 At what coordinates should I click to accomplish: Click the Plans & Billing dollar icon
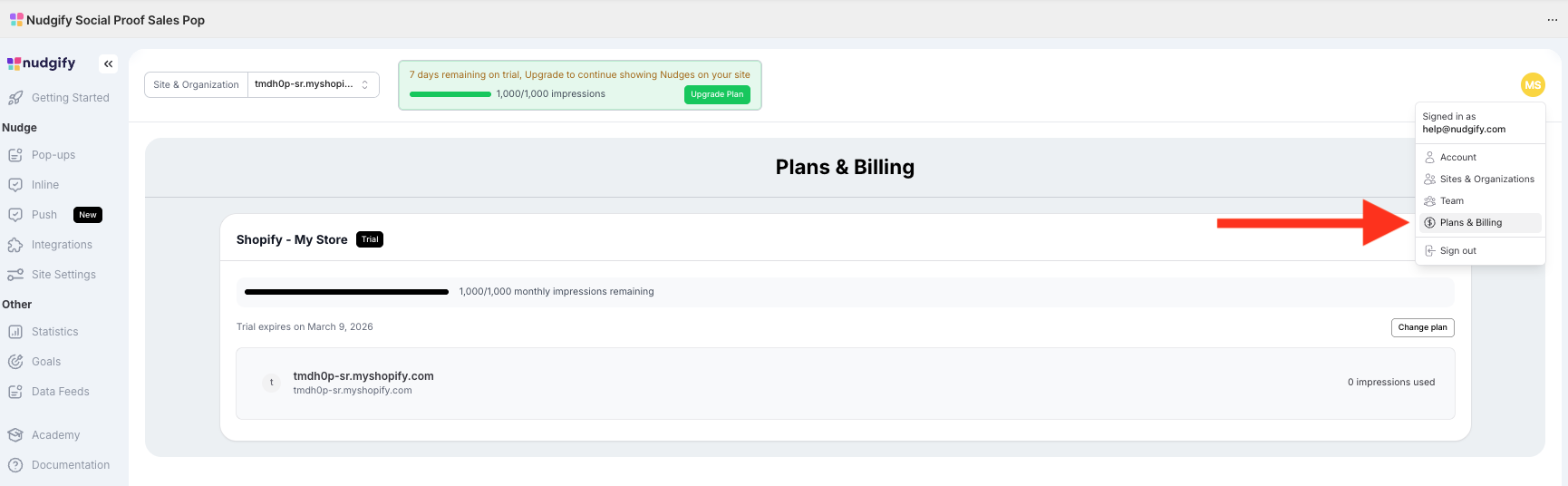click(1429, 223)
